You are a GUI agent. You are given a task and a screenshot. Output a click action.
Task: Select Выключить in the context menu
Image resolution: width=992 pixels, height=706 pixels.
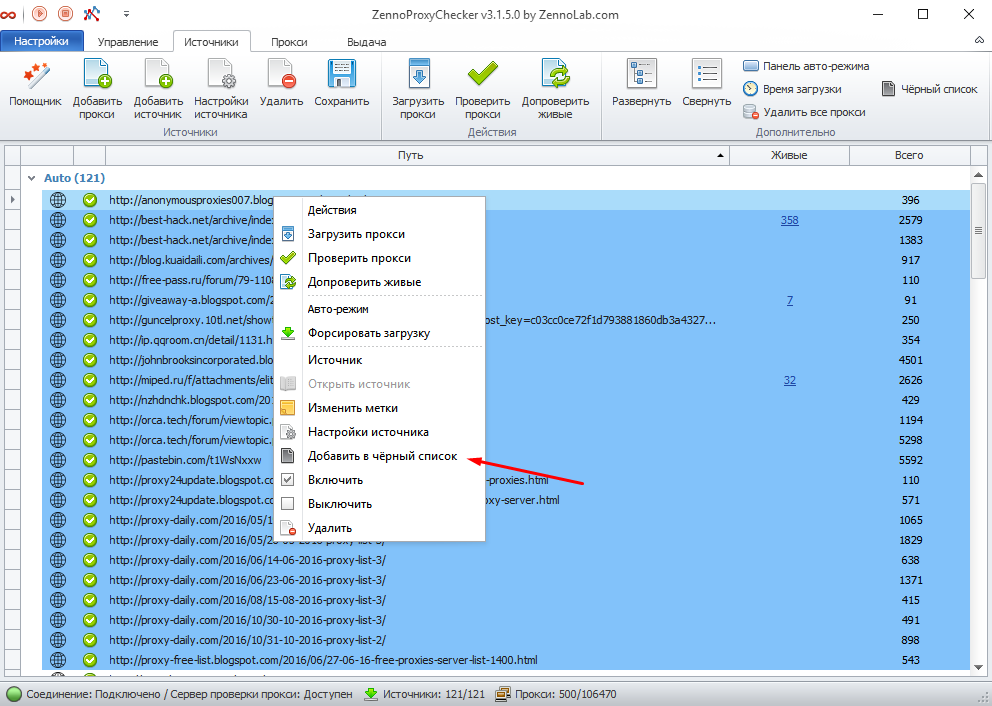339,504
